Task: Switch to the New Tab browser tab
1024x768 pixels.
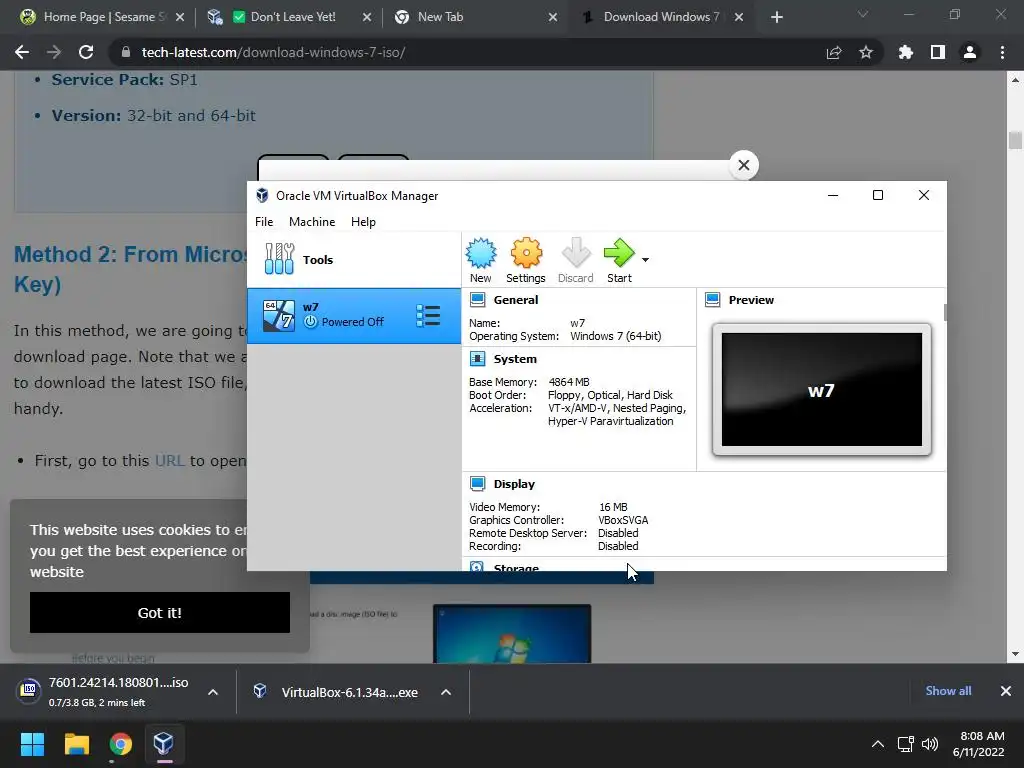Action: [x=475, y=17]
